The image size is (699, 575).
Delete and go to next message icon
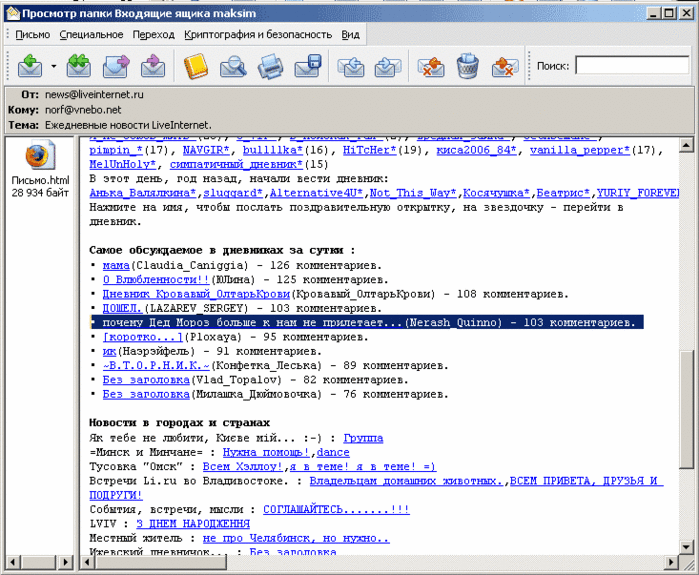pyautogui.click(x=505, y=66)
